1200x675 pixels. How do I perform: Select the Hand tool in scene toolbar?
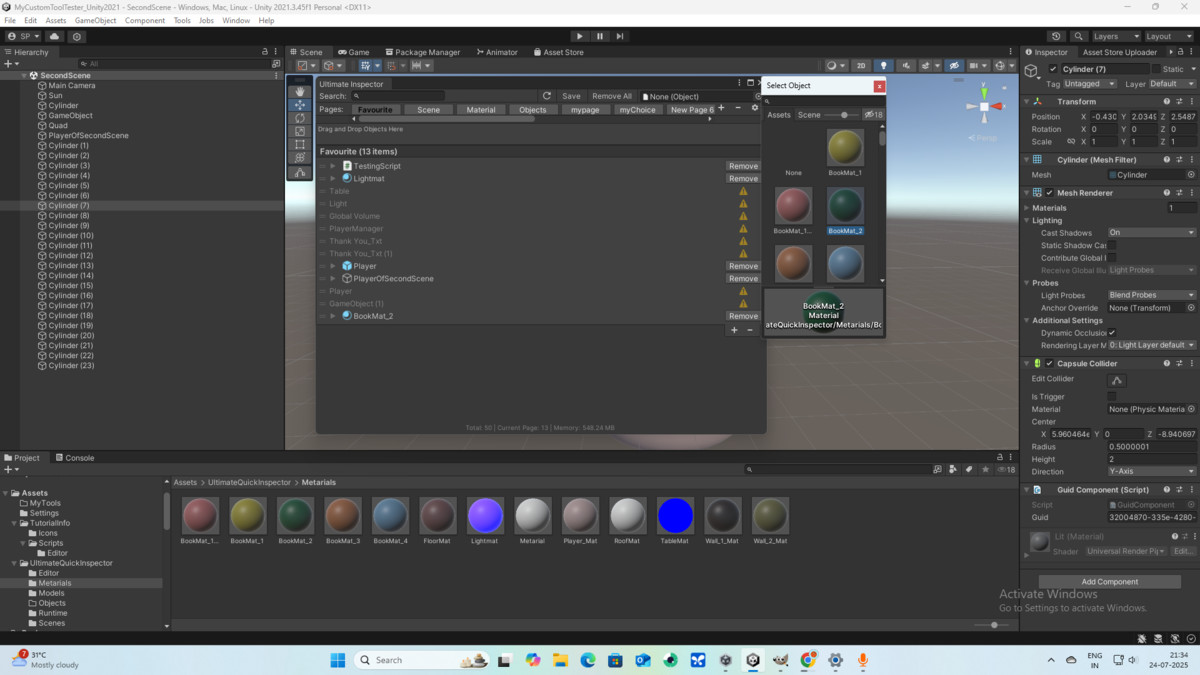[300, 91]
